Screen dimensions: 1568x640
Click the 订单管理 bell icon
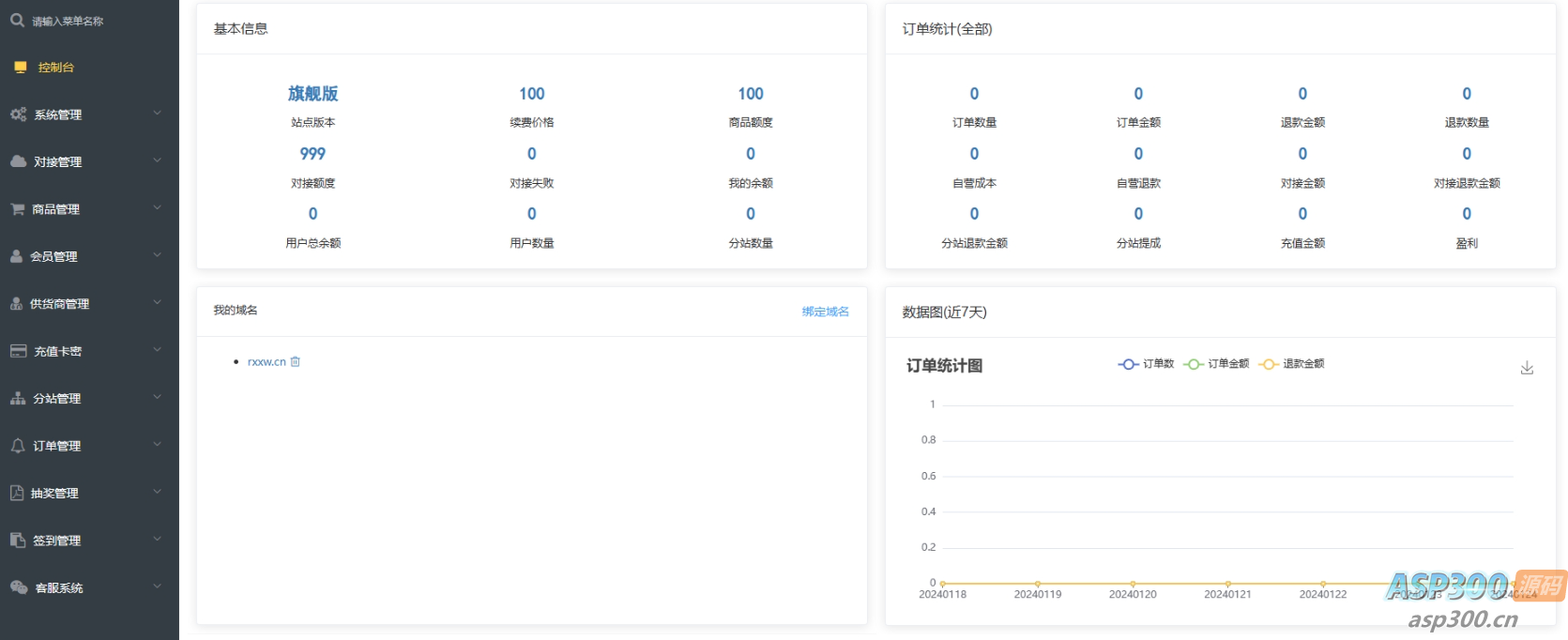[18, 446]
